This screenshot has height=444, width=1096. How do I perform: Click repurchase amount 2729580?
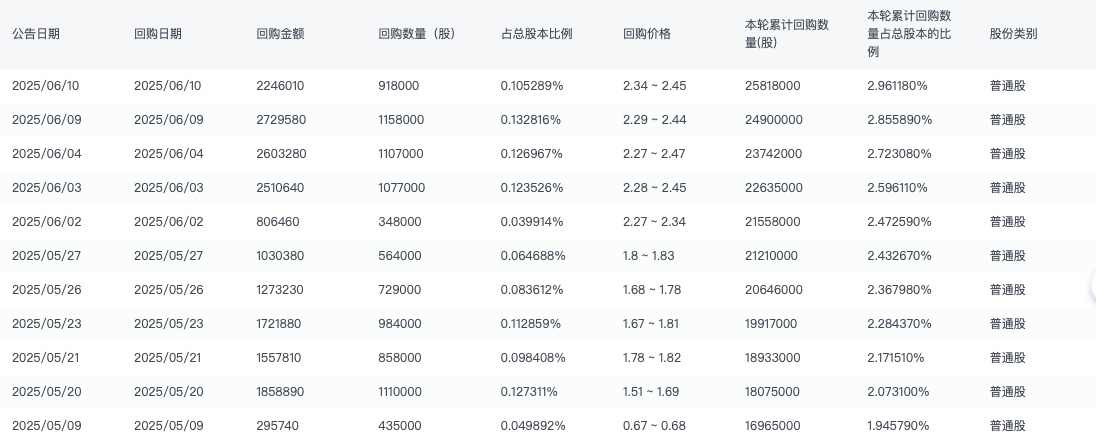(x=280, y=120)
